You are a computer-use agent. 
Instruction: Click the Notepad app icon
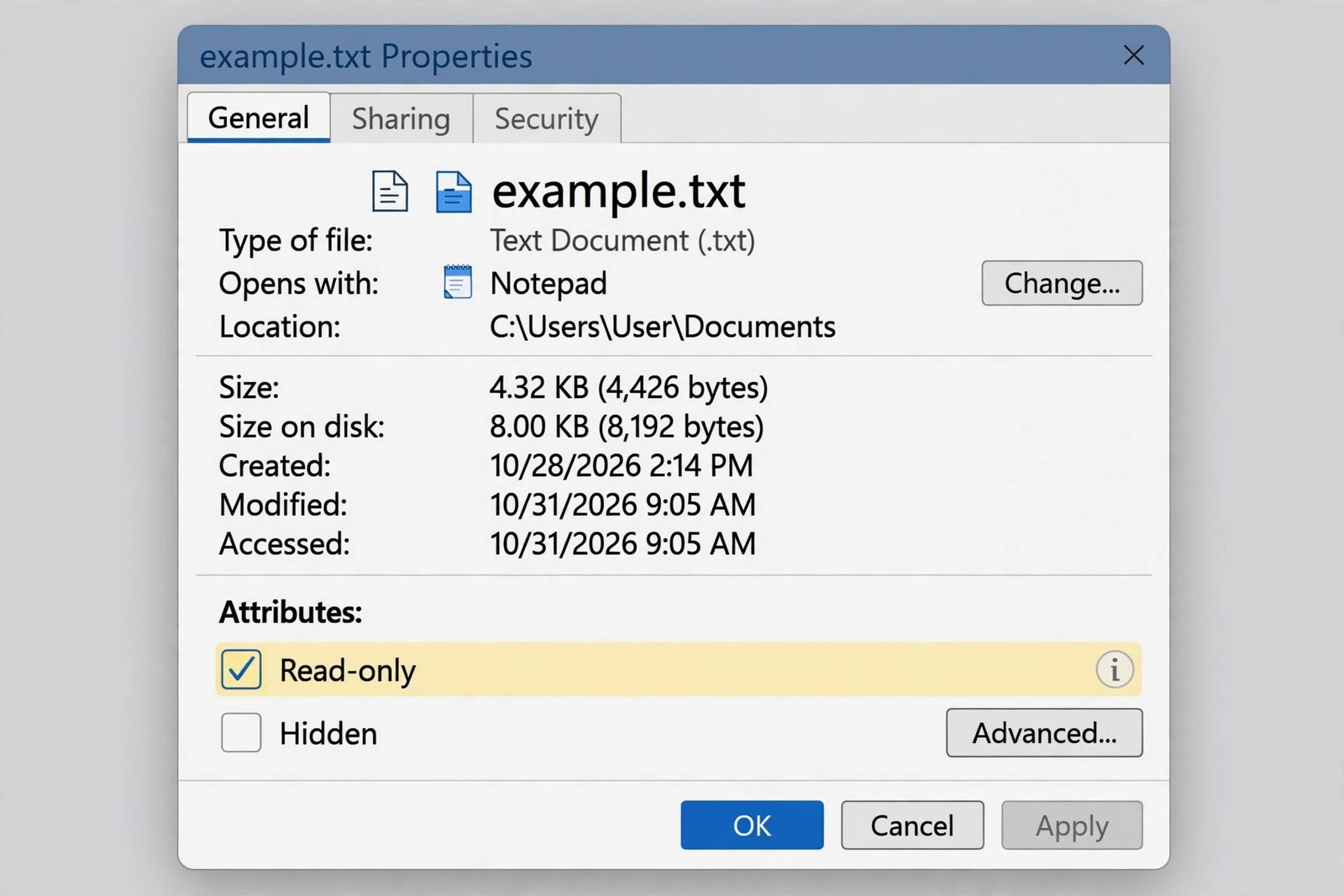(x=458, y=282)
